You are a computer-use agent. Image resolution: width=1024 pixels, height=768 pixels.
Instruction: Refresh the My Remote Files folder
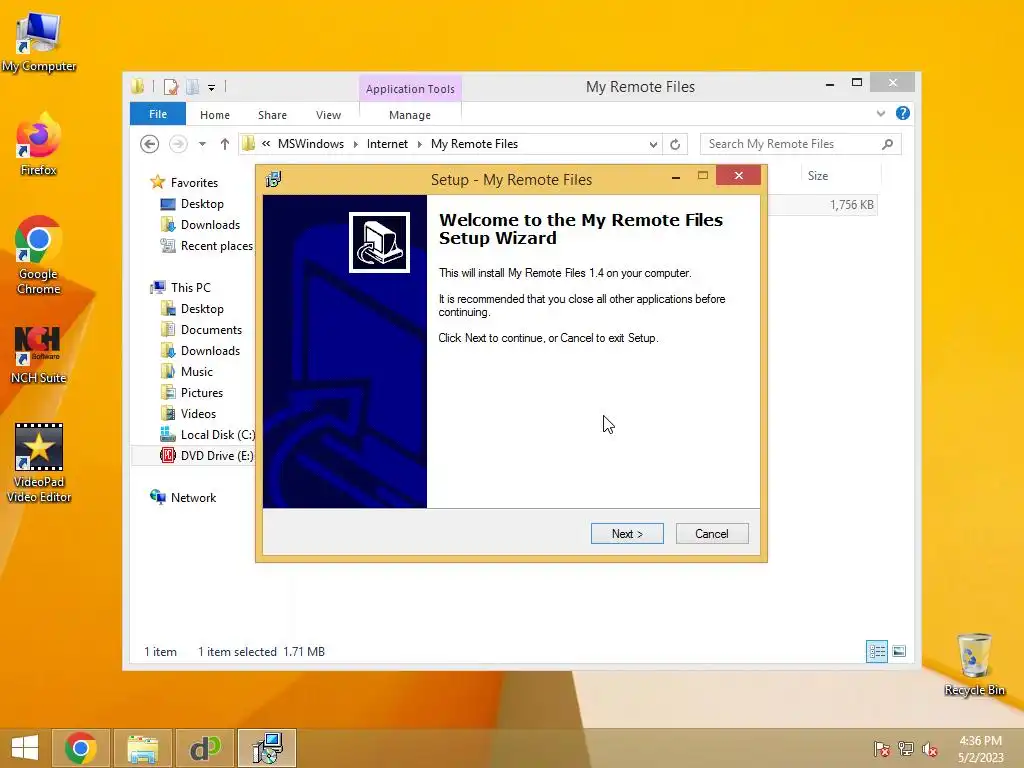675,144
